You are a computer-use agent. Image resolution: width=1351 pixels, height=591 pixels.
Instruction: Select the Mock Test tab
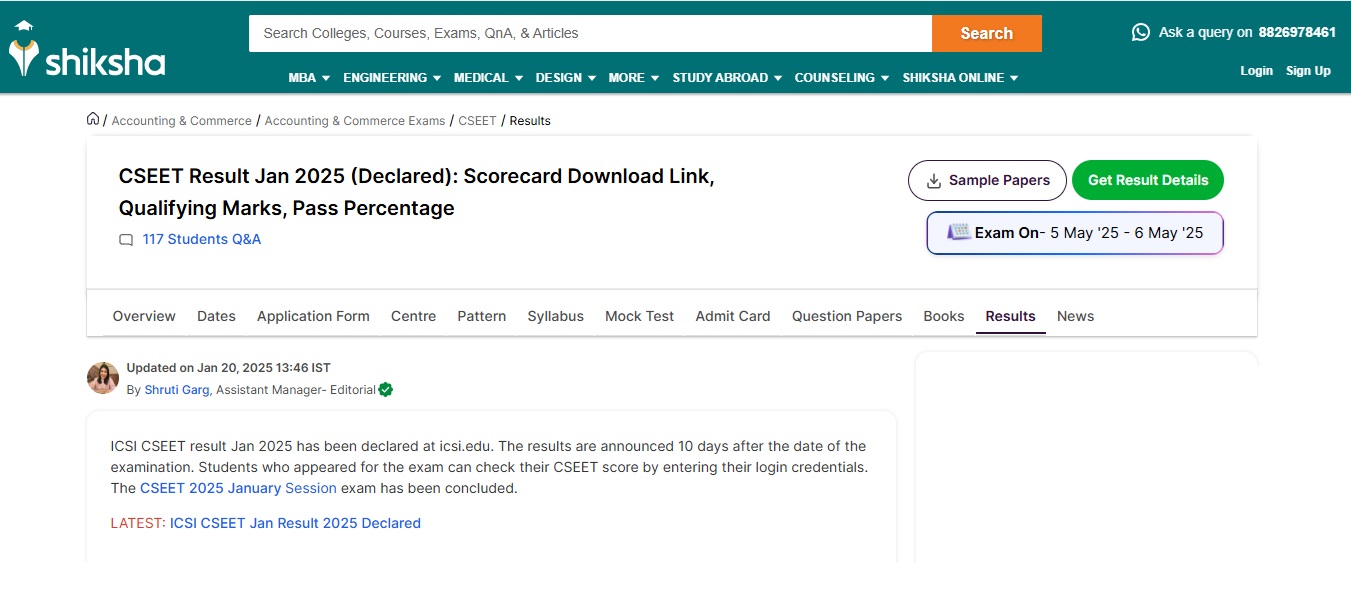[639, 316]
